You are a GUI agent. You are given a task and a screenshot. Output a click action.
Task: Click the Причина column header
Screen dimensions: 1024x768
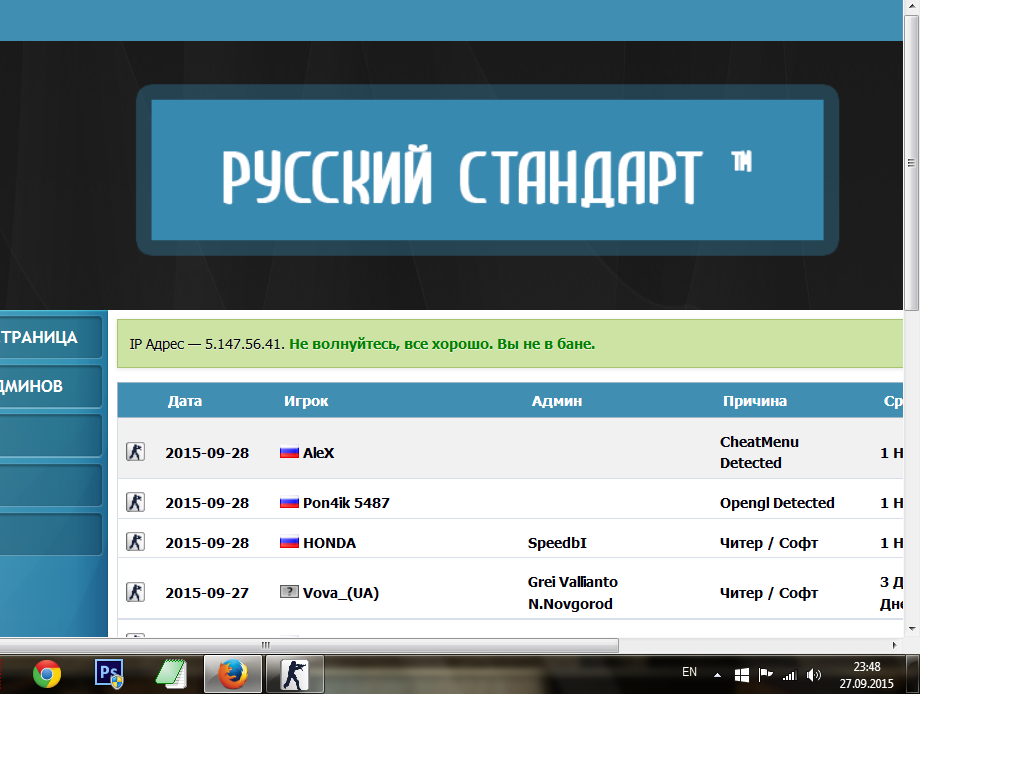[754, 401]
